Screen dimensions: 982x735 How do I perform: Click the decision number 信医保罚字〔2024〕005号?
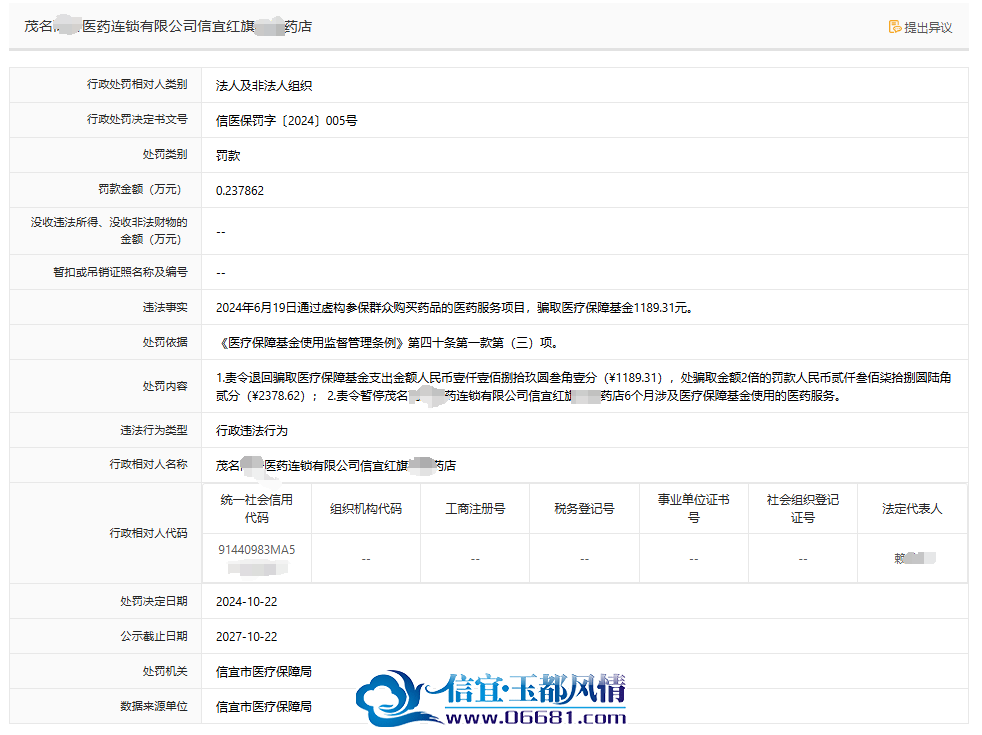tap(286, 120)
